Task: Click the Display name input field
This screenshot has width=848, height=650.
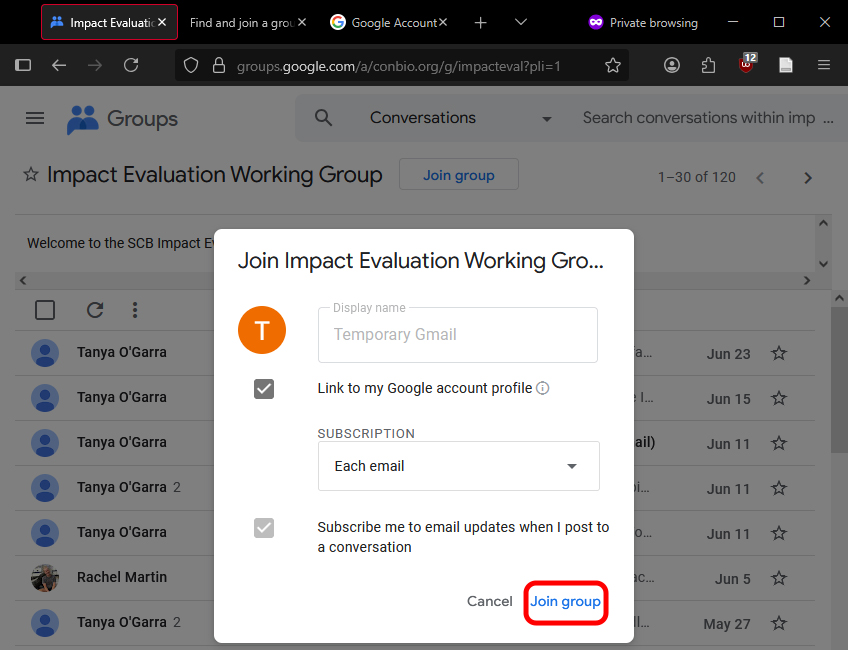Action: (458, 335)
